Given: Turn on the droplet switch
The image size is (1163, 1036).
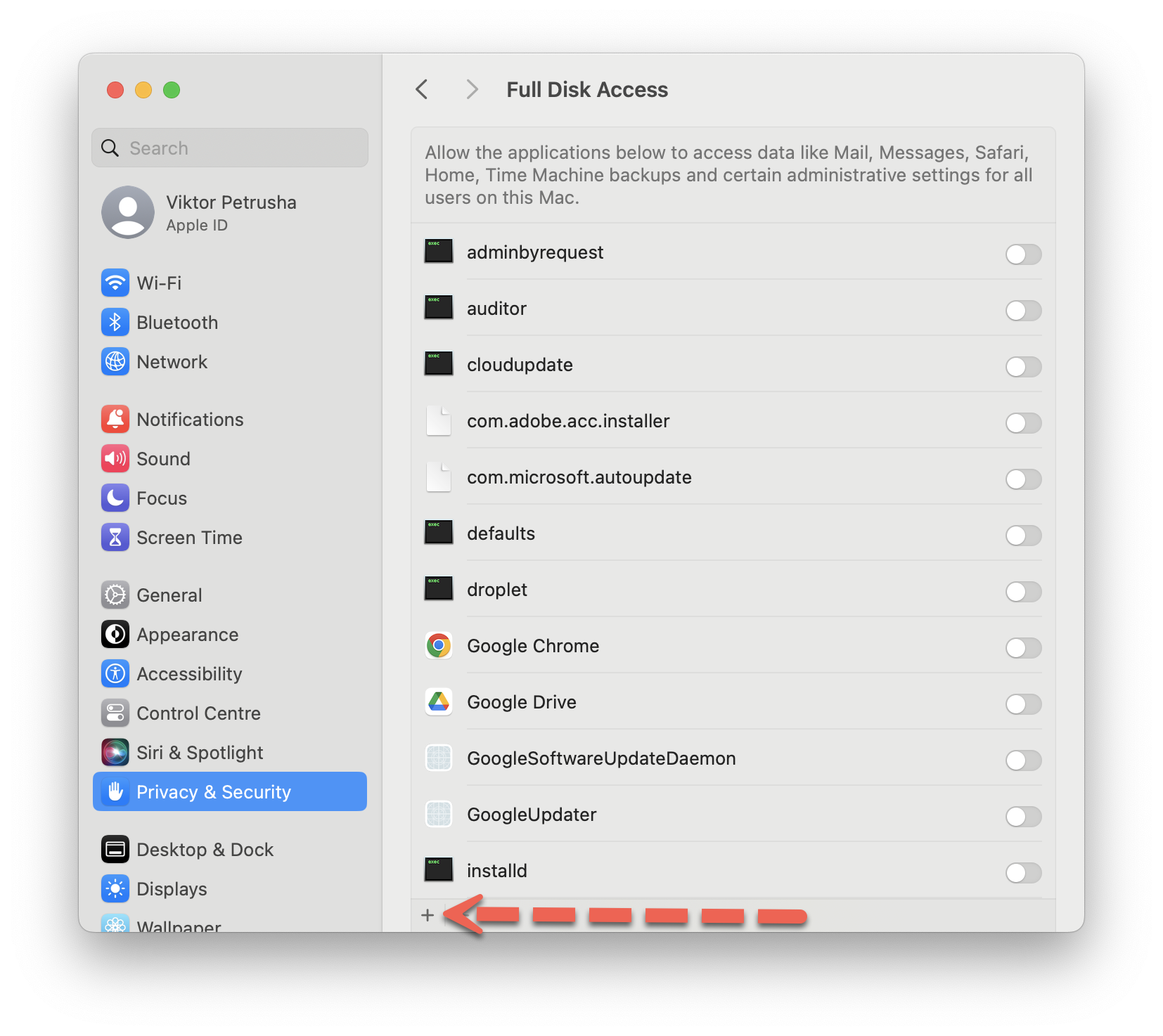Looking at the screenshot, I should pyautogui.click(x=1023, y=592).
